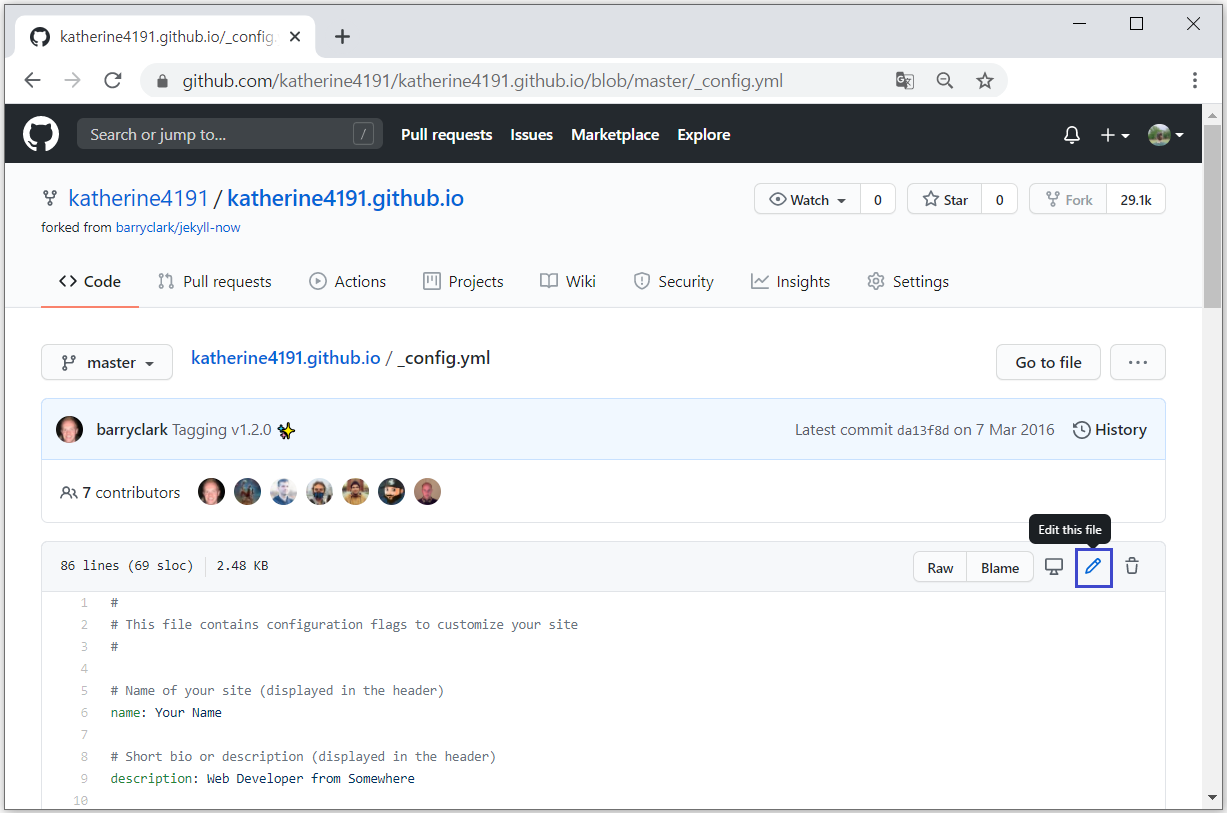Open Chrome three-dot menu

point(1195,81)
